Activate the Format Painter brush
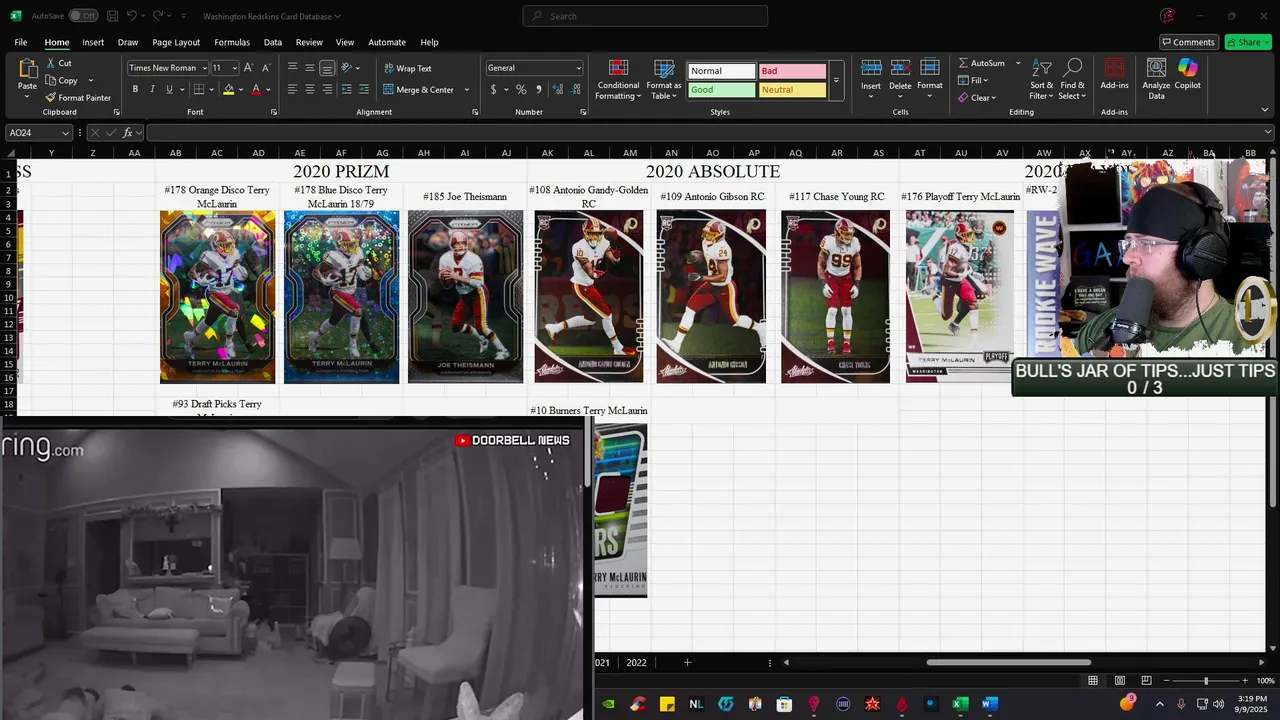 (51, 98)
